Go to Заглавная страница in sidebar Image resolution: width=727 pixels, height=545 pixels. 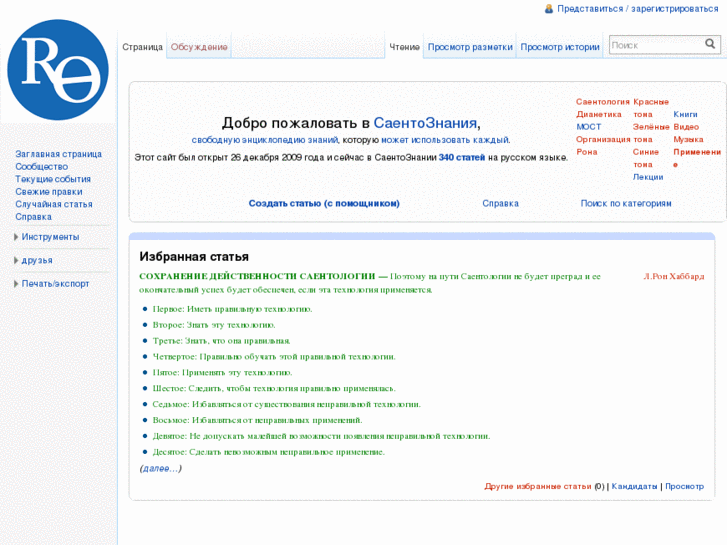tap(58, 154)
